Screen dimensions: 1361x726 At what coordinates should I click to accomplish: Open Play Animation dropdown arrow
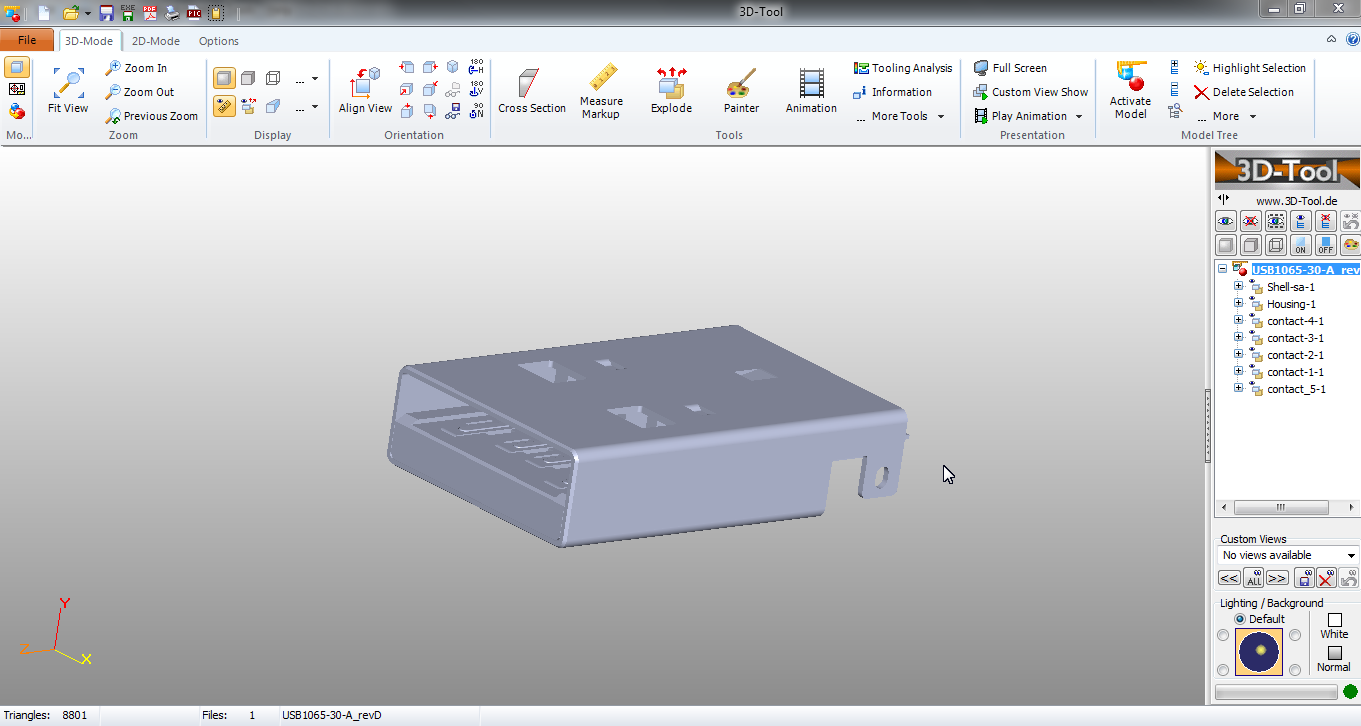pos(1078,117)
